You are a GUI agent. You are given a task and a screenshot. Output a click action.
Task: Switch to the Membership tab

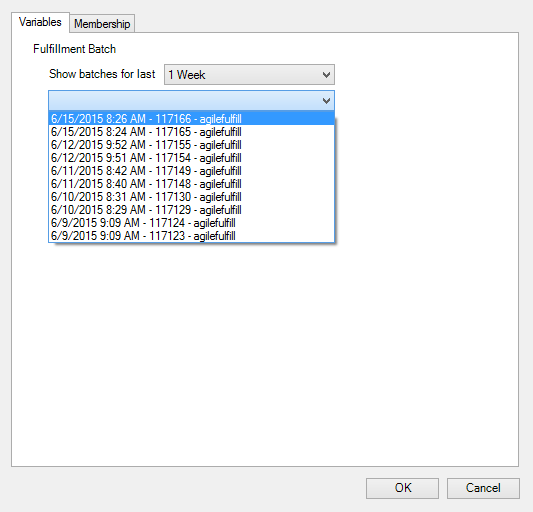click(x=102, y=24)
